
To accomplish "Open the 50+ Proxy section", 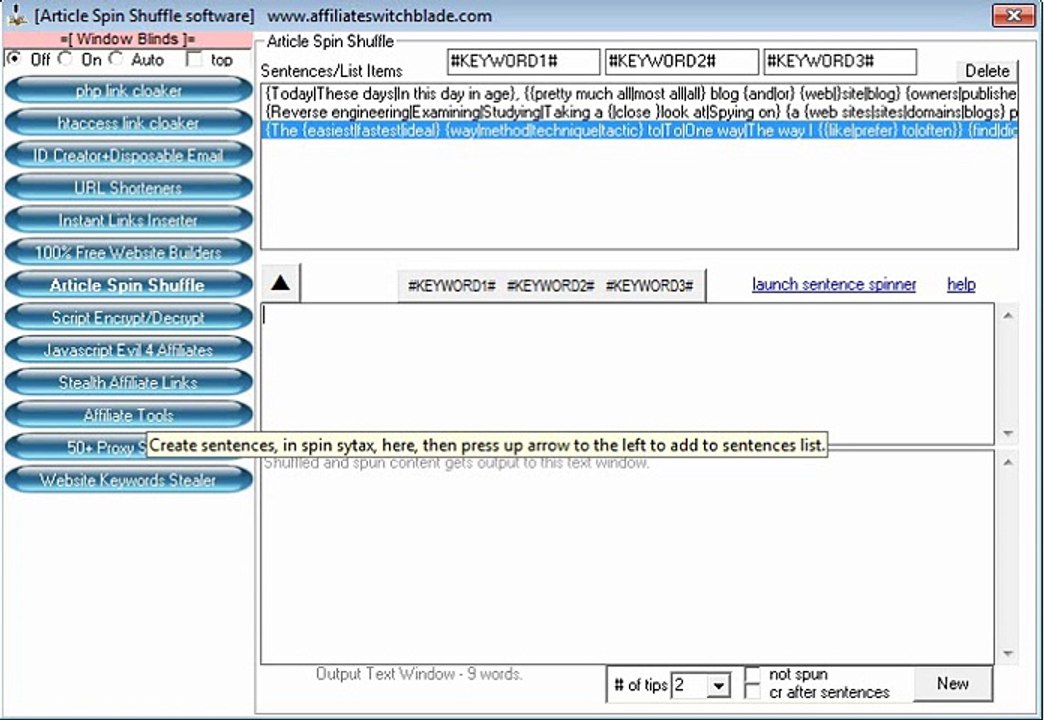I will click(x=75, y=447).
